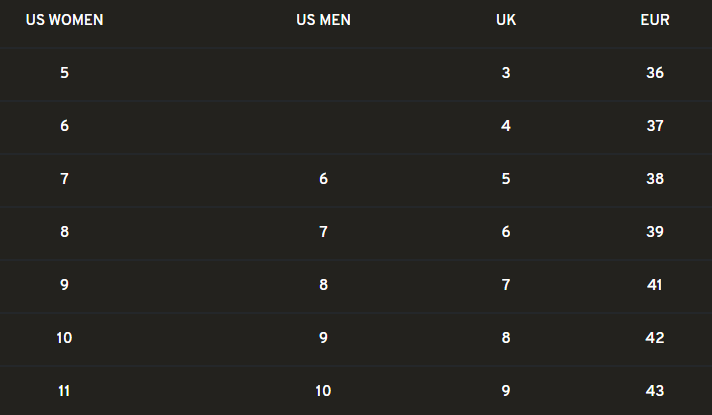Image resolution: width=712 pixels, height=415 pixels.
Task: Click the EUR column header
Action: click(x=655, y=20)
